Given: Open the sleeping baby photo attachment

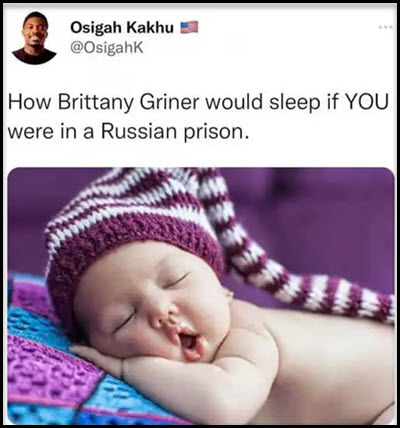Looking at the screenshot, I should 201,296.
